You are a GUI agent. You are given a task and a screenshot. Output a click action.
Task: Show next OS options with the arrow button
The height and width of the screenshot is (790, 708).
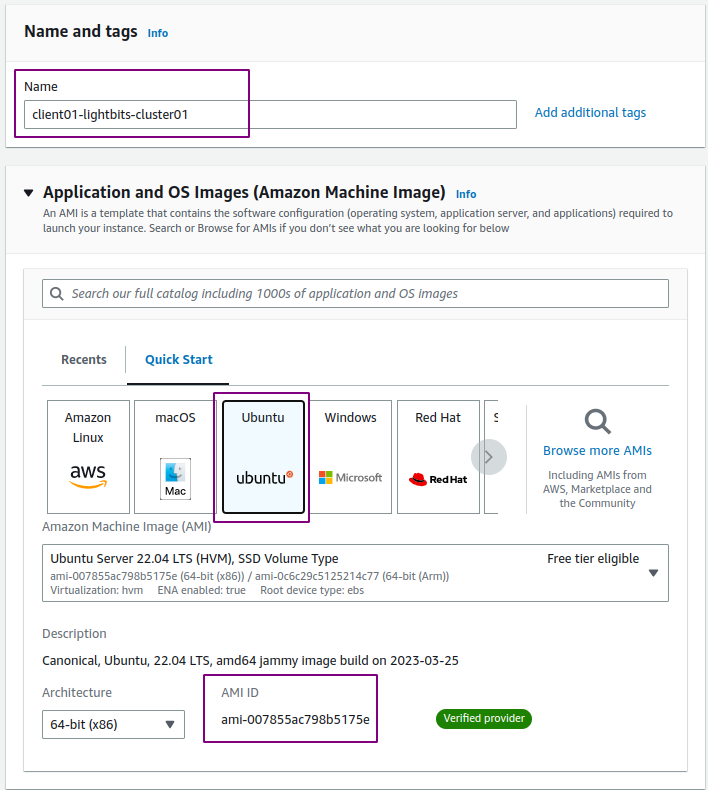click(x=489, y=457)
